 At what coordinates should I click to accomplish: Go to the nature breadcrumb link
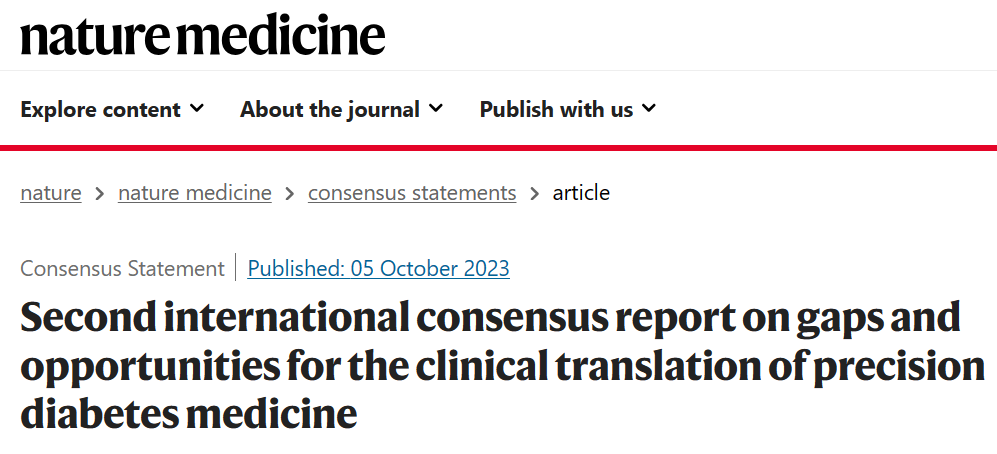point(51,193)
